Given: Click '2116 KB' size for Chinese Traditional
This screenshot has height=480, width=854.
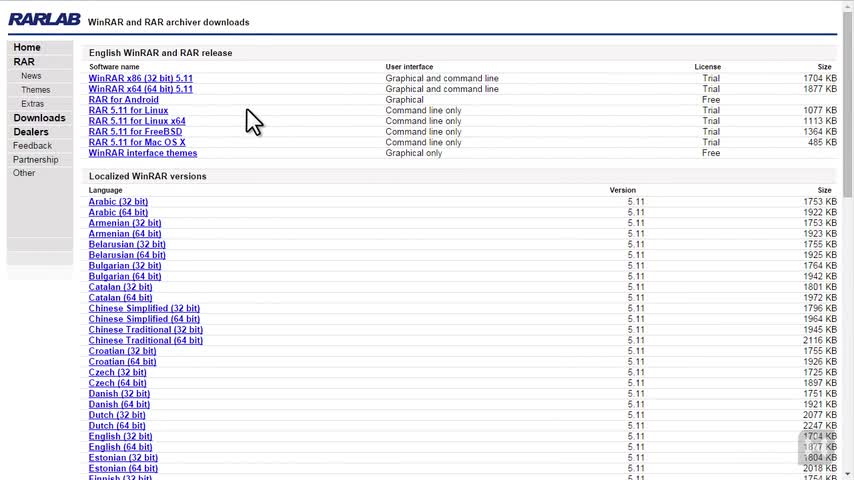Looking at the screenshot, I should (x=820, y=340).
